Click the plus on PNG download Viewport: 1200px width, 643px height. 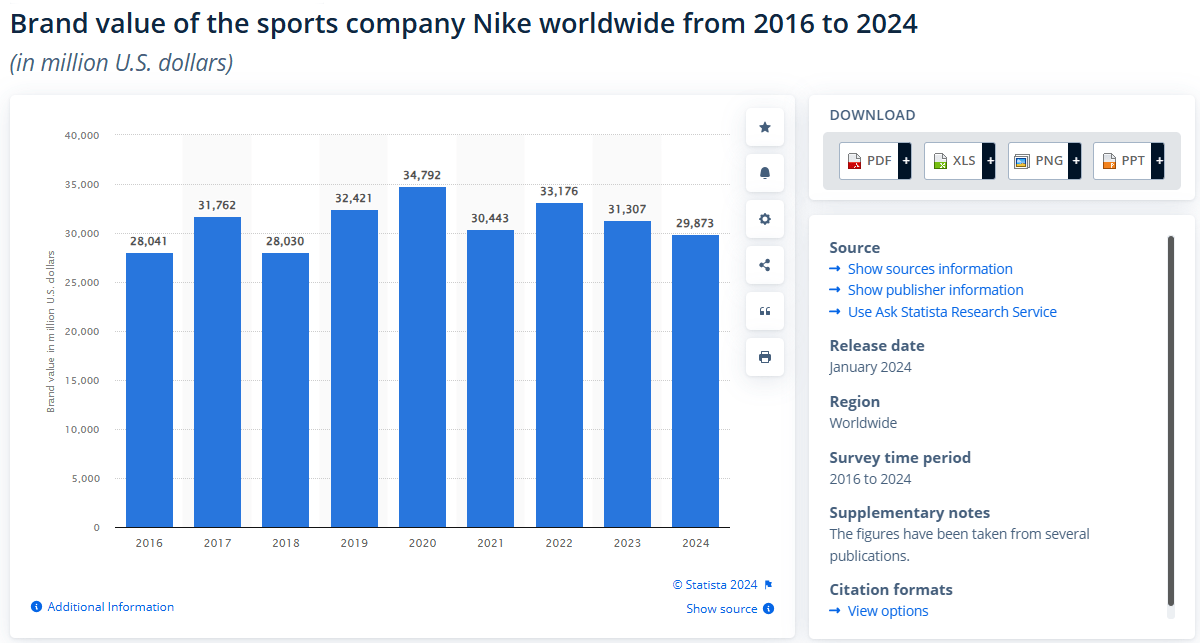[1075, 161]
